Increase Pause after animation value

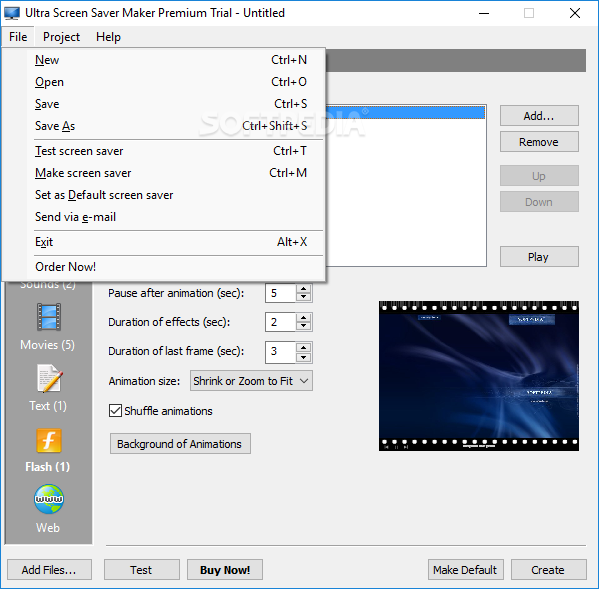(x=303, y=289)
